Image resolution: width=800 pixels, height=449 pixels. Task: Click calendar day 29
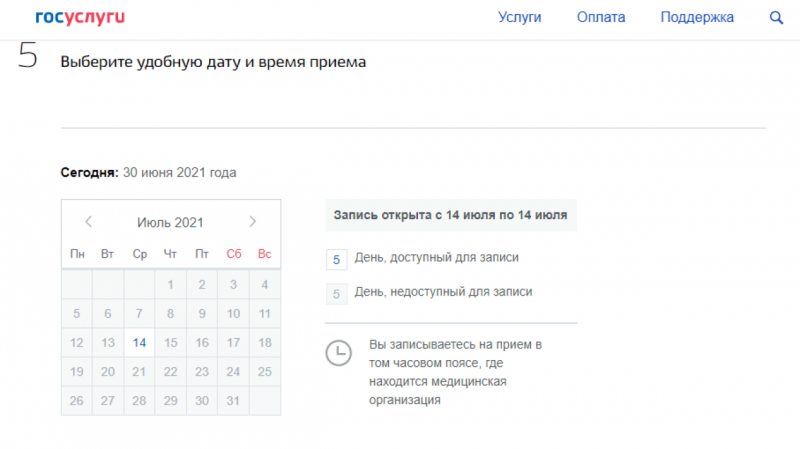(170, 401)
